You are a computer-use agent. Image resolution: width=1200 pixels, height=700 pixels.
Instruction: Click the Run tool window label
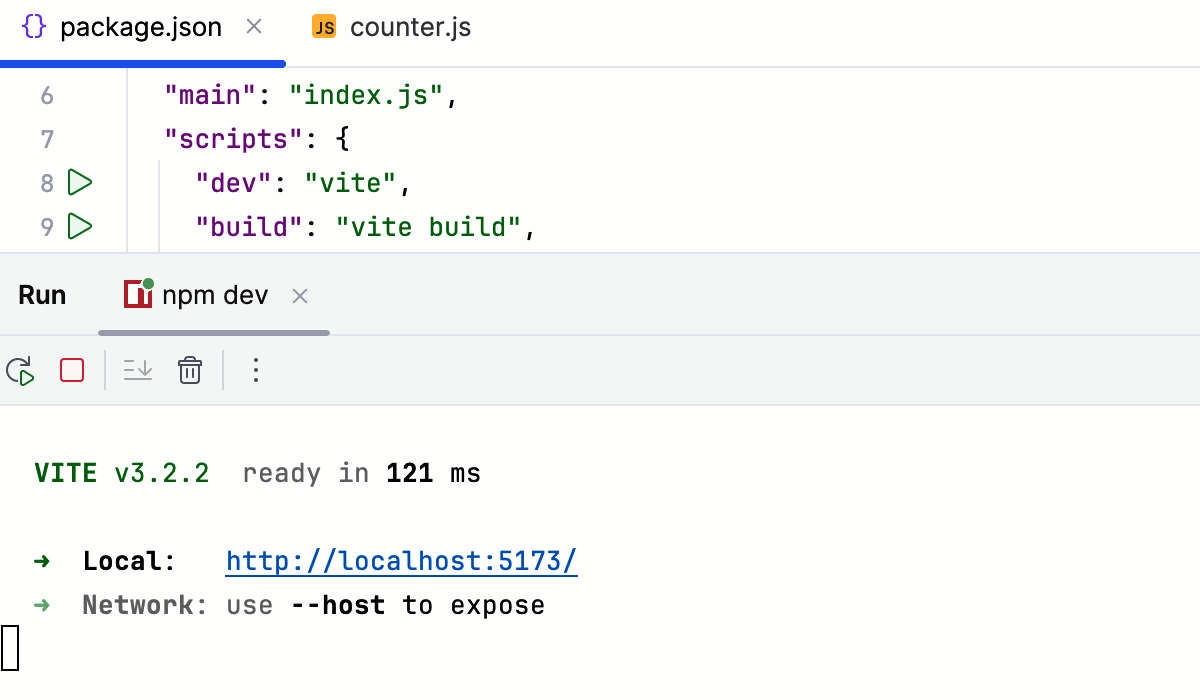click(41, 294)
